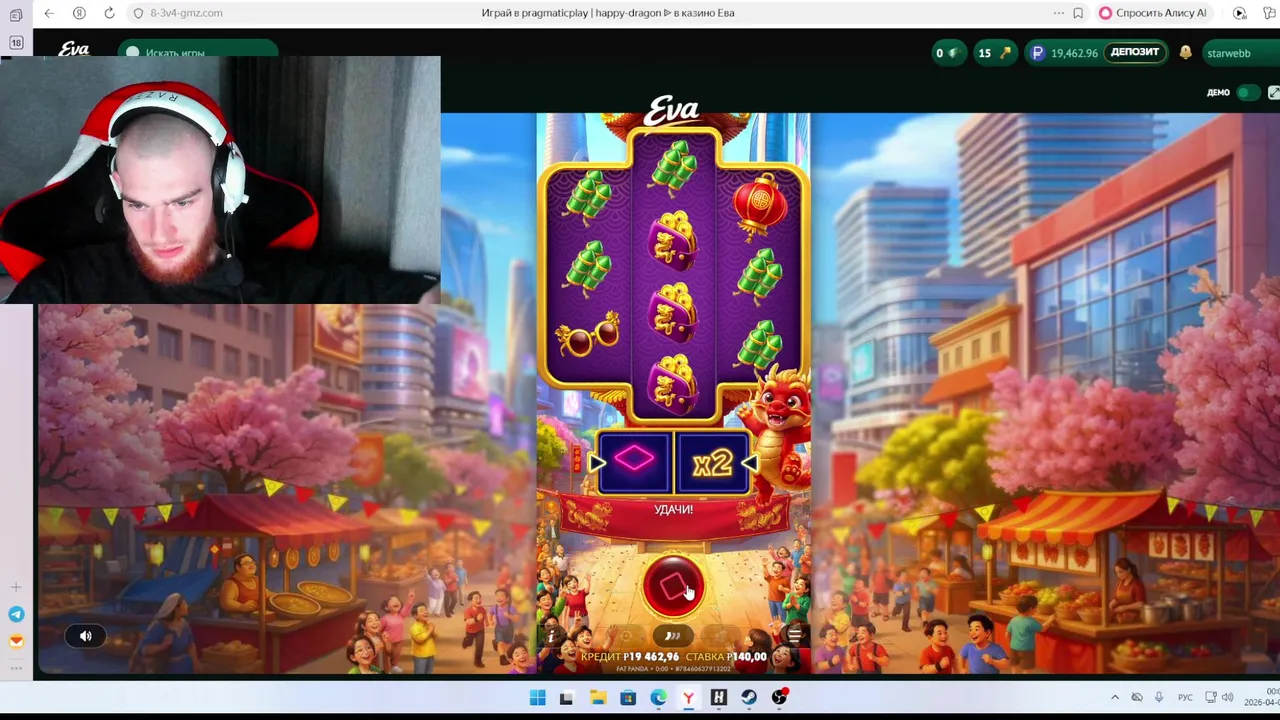
Task: Click the РУС language indicator
Action: tap(1185, 697)
